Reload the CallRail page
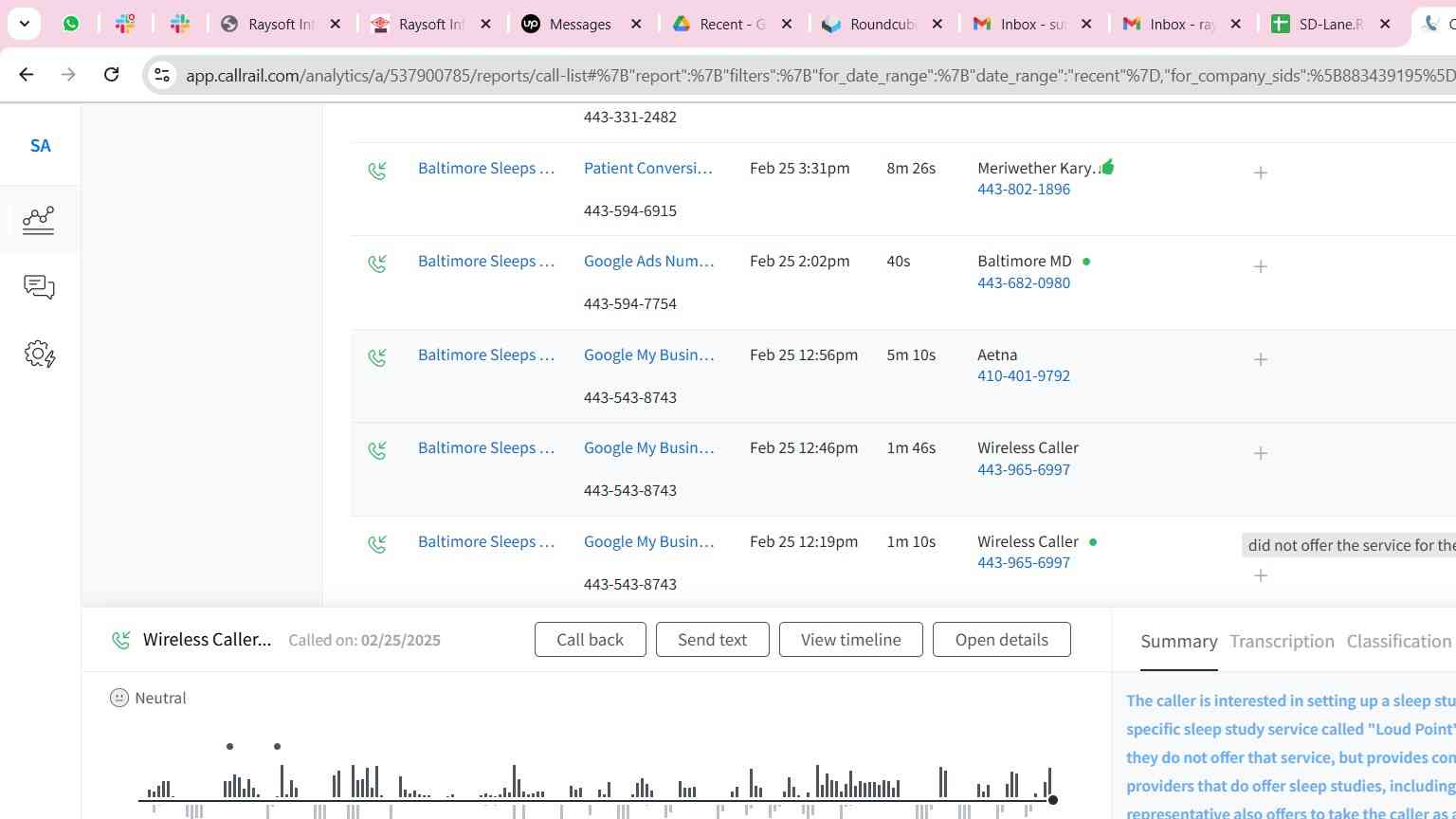This screenshot has height=819, width=1456. (x=111, y=74)
